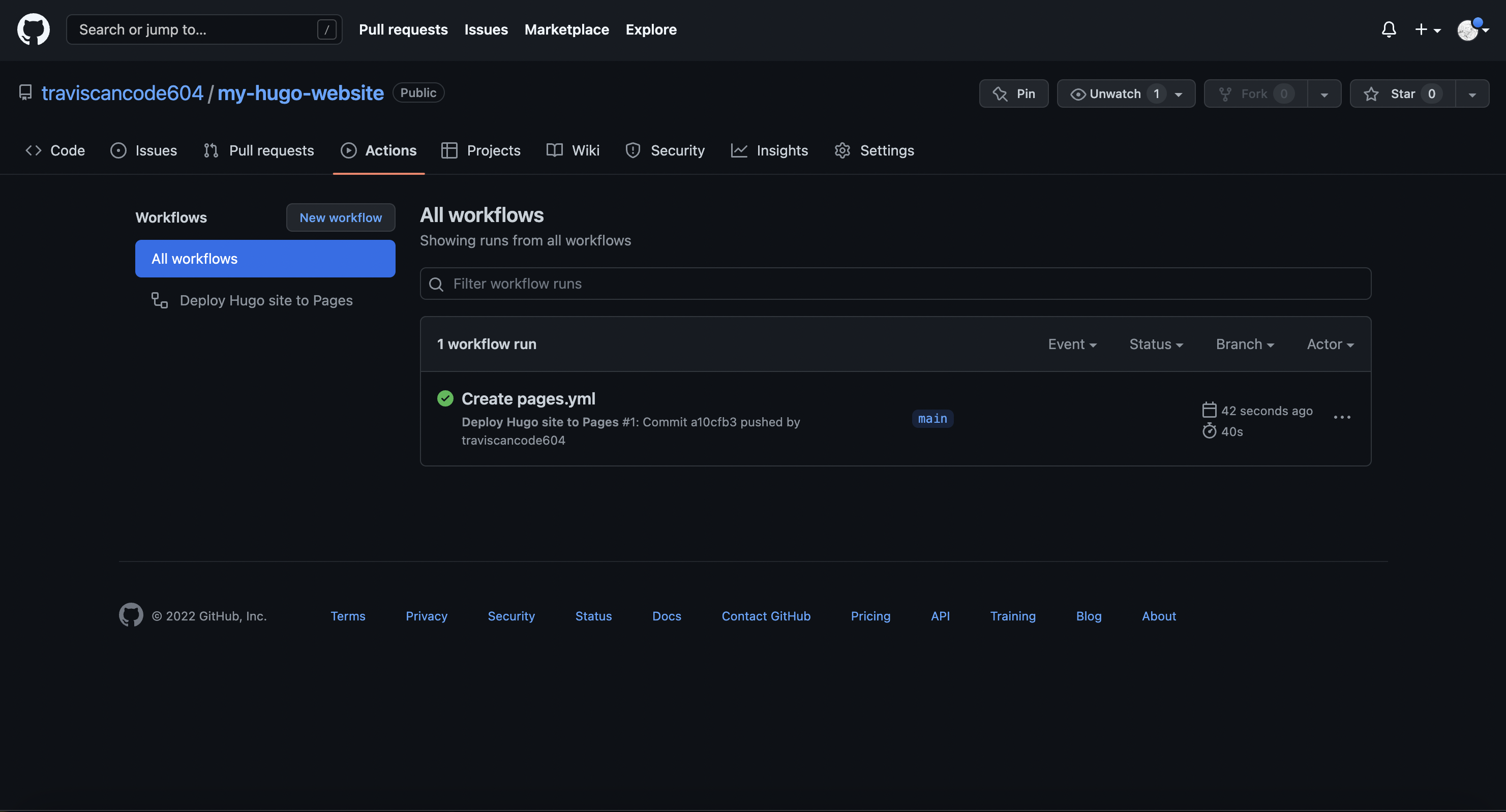Switch to the repository Issues tab
Viewport: 1506px width, 812px height.
coord(143,150)
